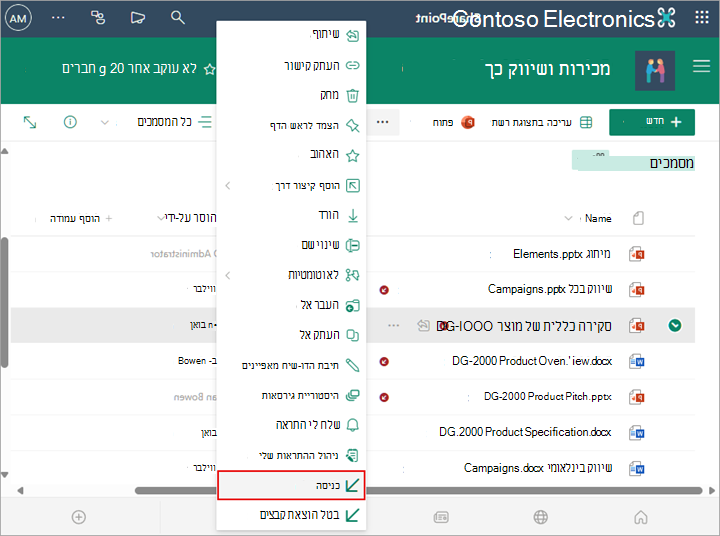Screen dimensions: 720x536
Task: Open file DG-2000 Product Pitch.pptx
Action: coord(547,396)
